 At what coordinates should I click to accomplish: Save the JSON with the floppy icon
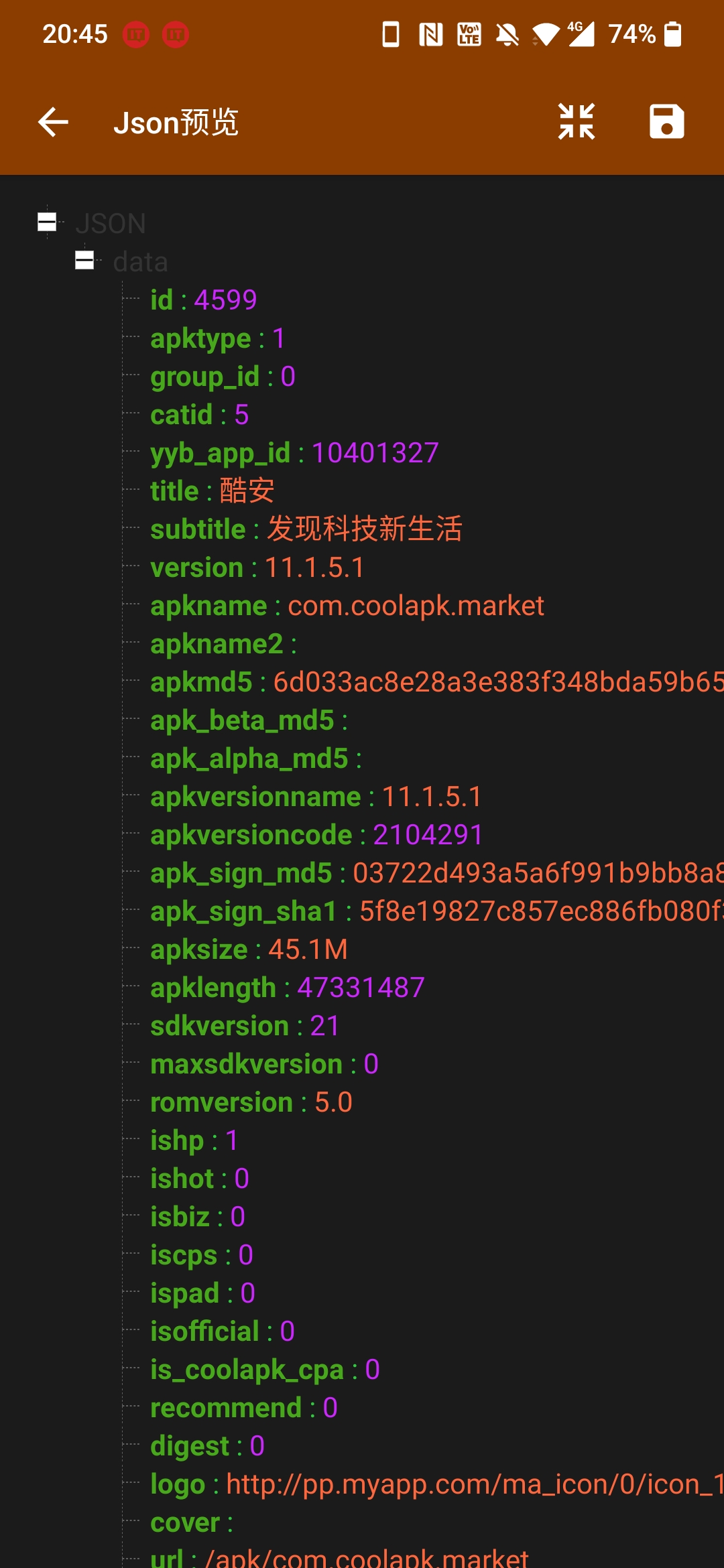coord(666,121)
